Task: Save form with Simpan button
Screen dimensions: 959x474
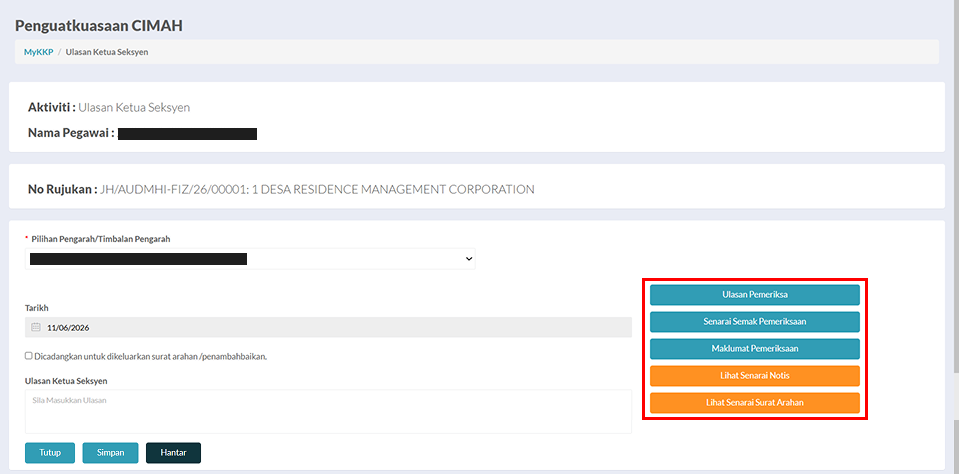Action: [x=111, y=453]
